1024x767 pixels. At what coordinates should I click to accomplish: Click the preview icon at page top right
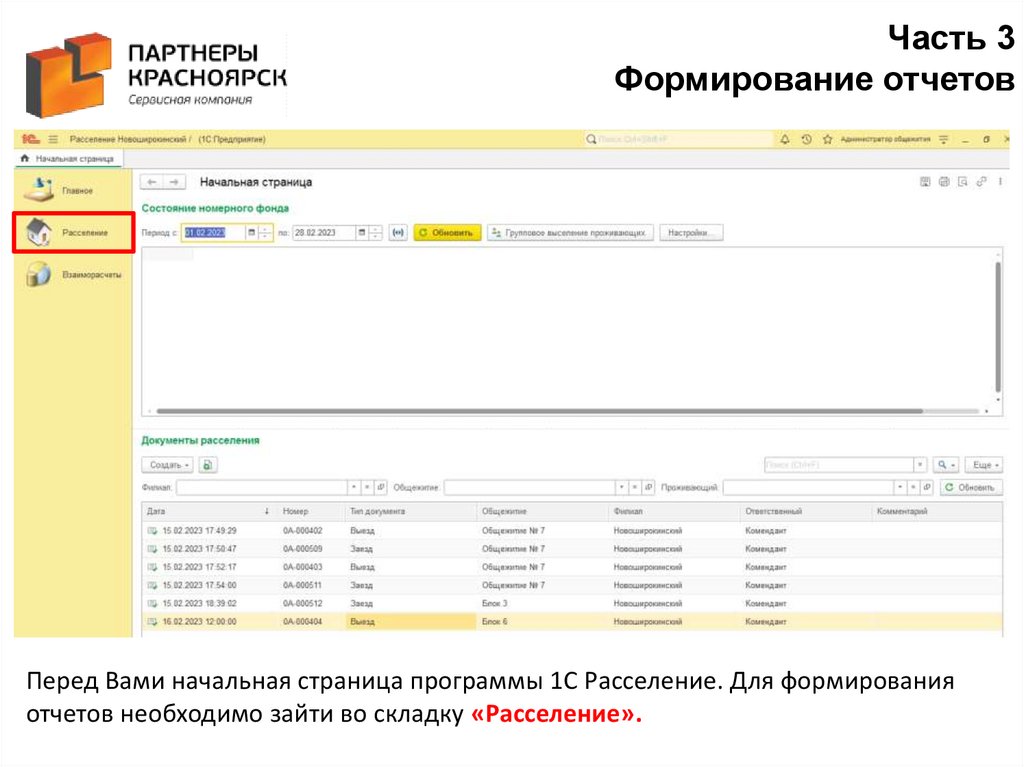[963, 182]
